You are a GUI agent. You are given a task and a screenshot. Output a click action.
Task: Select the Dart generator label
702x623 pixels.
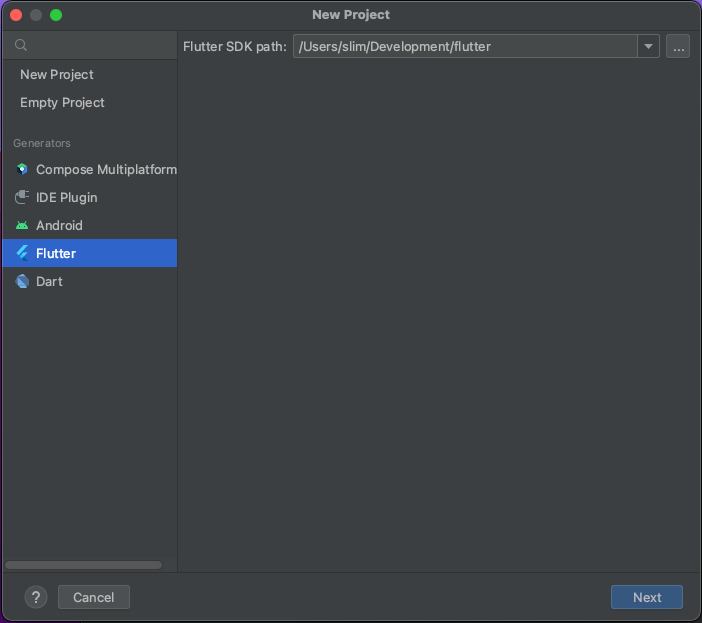tap(49, 282)
